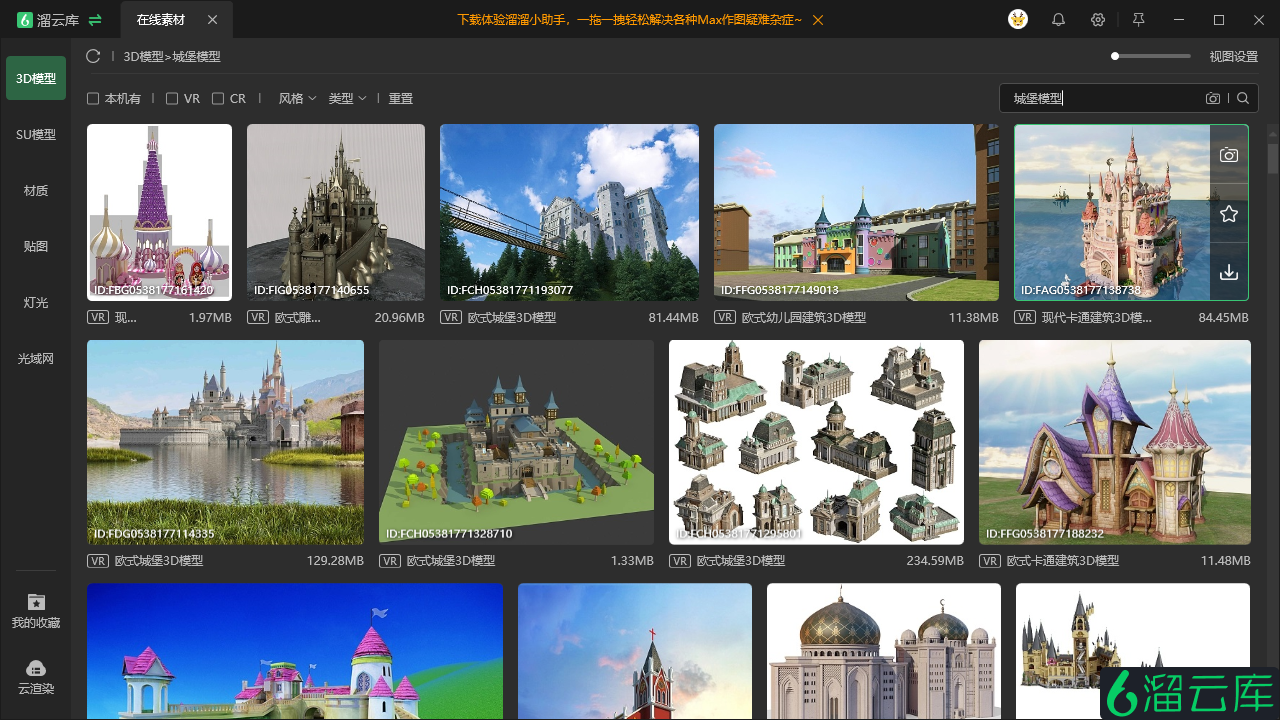The width and height of the screenshot is (1280, 720).
Task: Click the 81.44MB file size text
Action: pos(673,318)
